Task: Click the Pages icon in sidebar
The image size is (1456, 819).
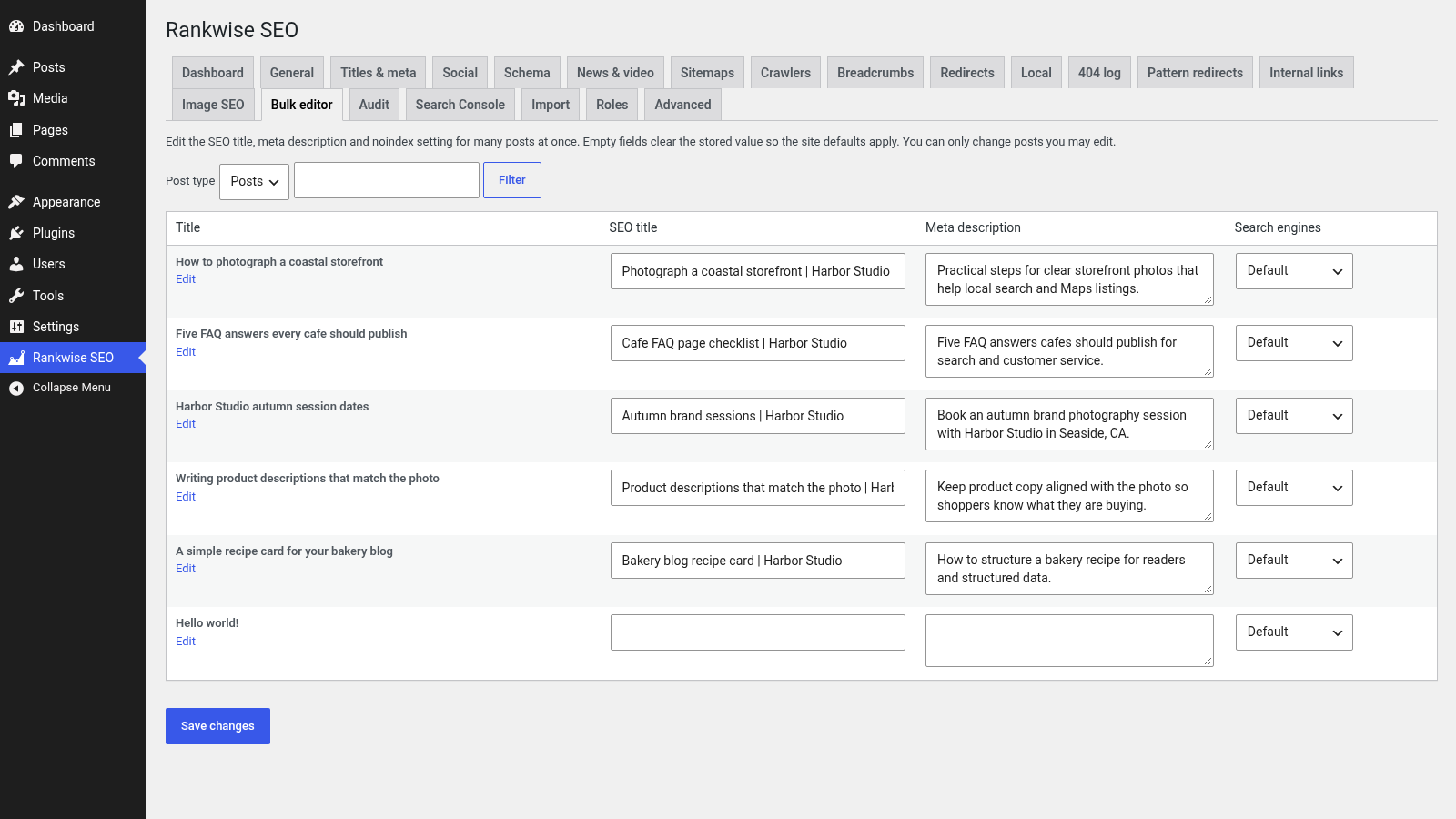Action: pos(16,130)
